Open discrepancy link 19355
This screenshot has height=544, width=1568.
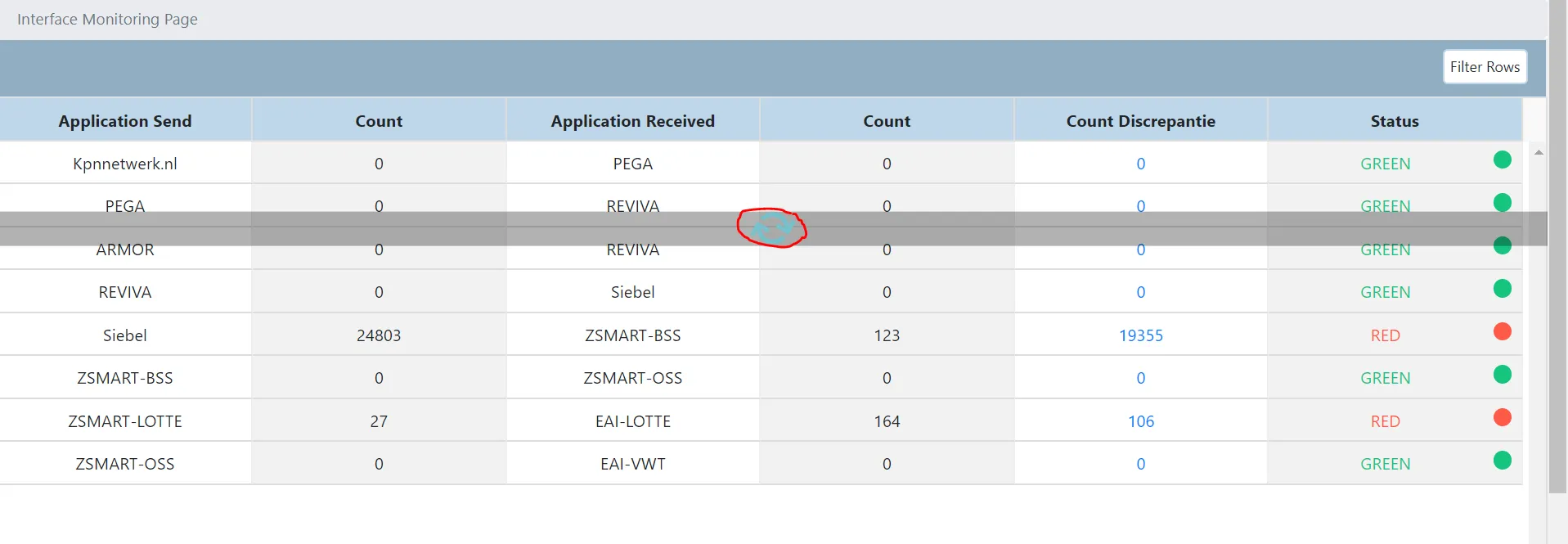click(x=1141, y=335)
